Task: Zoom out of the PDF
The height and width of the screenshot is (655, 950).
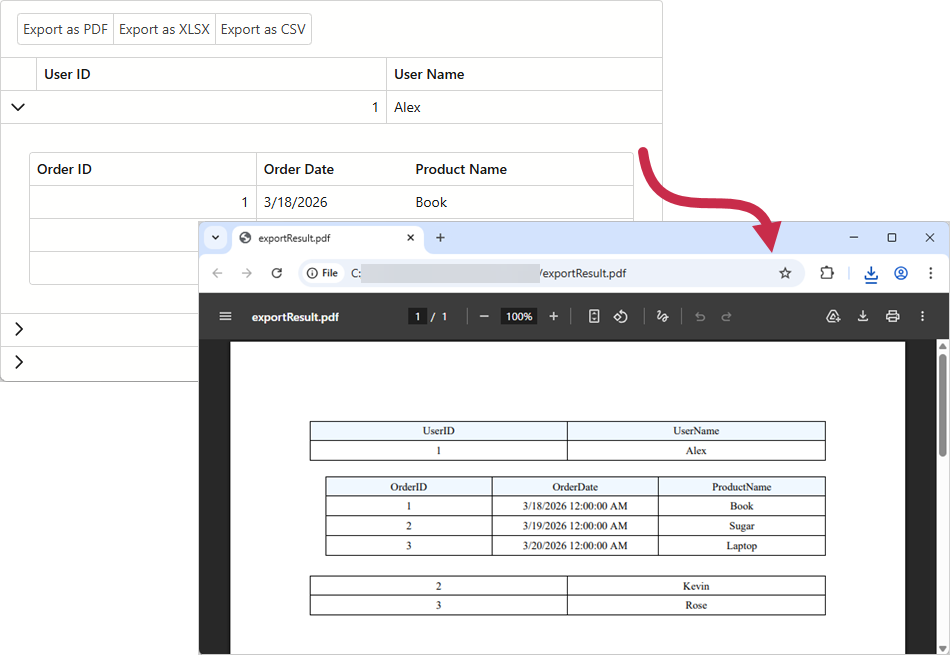Action: pyautogui.click(x=484, y=316)
